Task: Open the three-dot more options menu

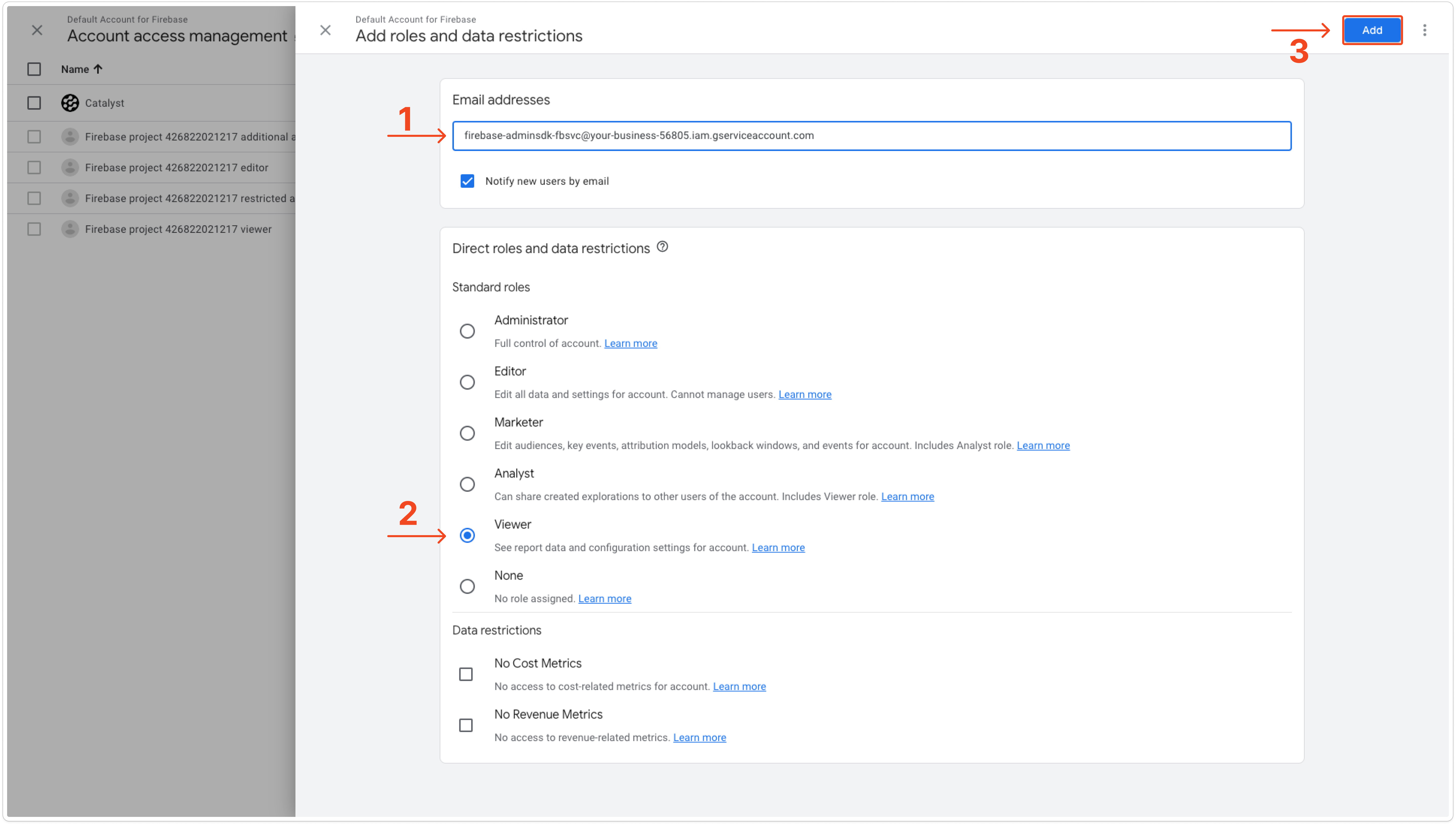Action: [x=1424, y=30]
